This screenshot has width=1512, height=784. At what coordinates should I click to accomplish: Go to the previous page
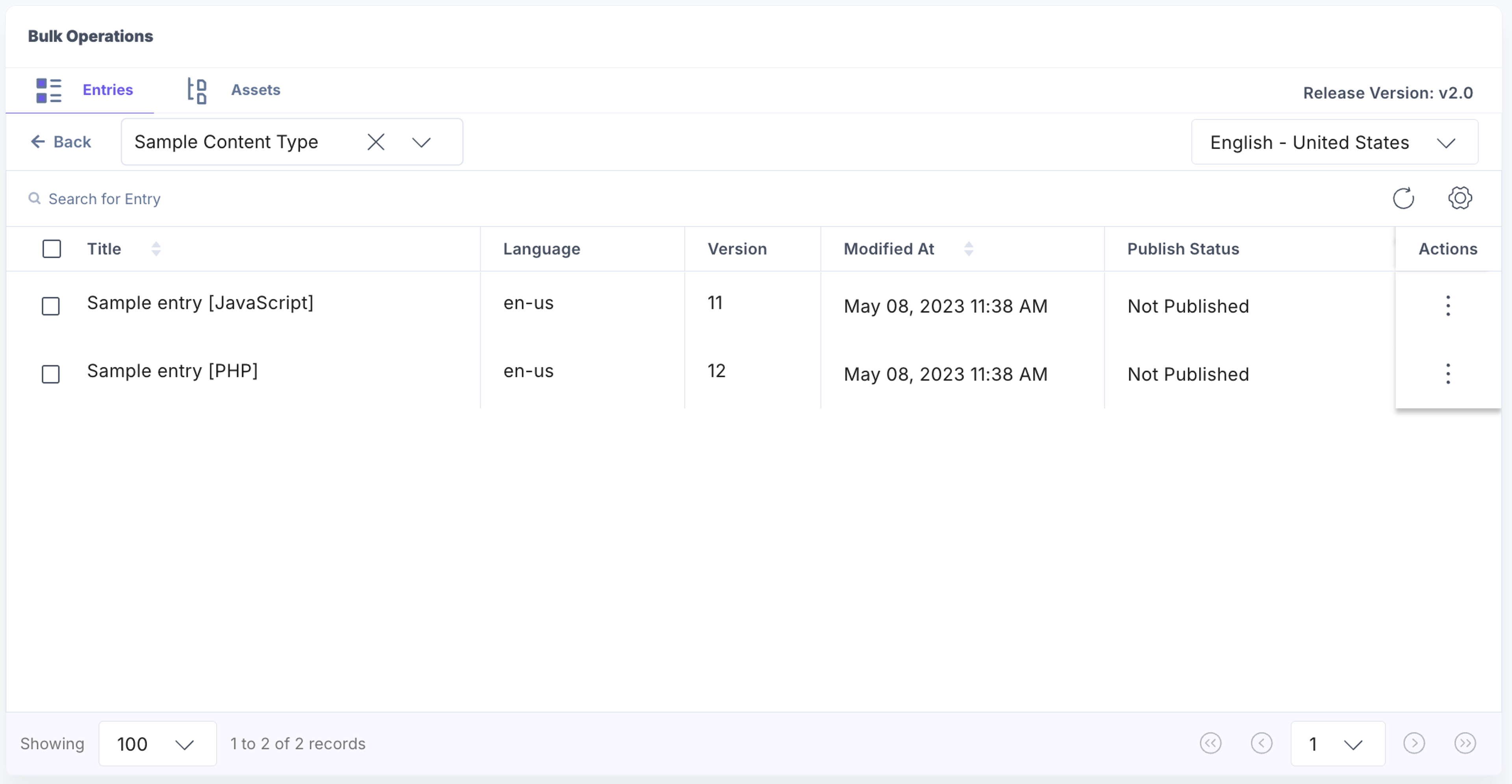click(x=1261, y=743)
